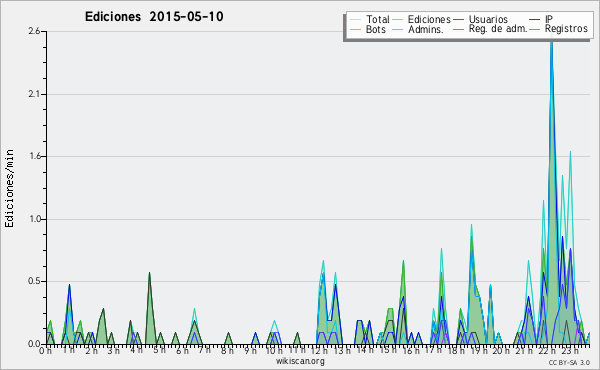Click the '11 h' x-axis label
This screenshot has height=370, width=600.
coord(297,349)
